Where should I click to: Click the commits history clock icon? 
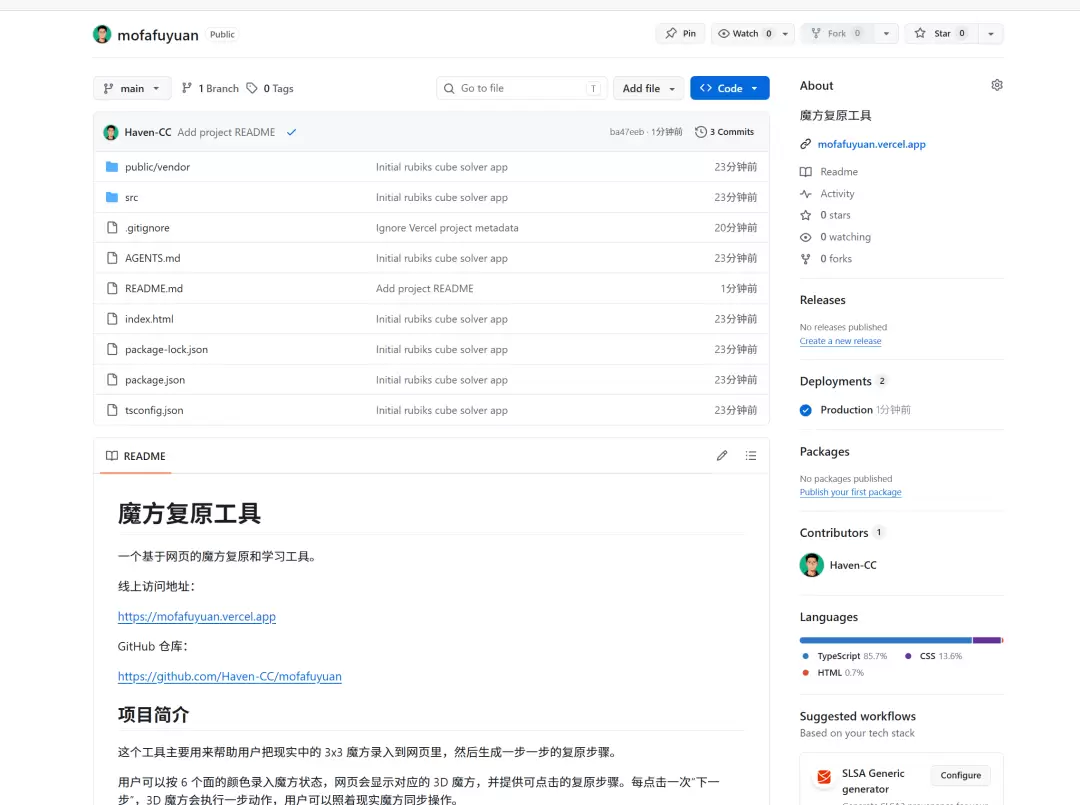coord(700,132)
